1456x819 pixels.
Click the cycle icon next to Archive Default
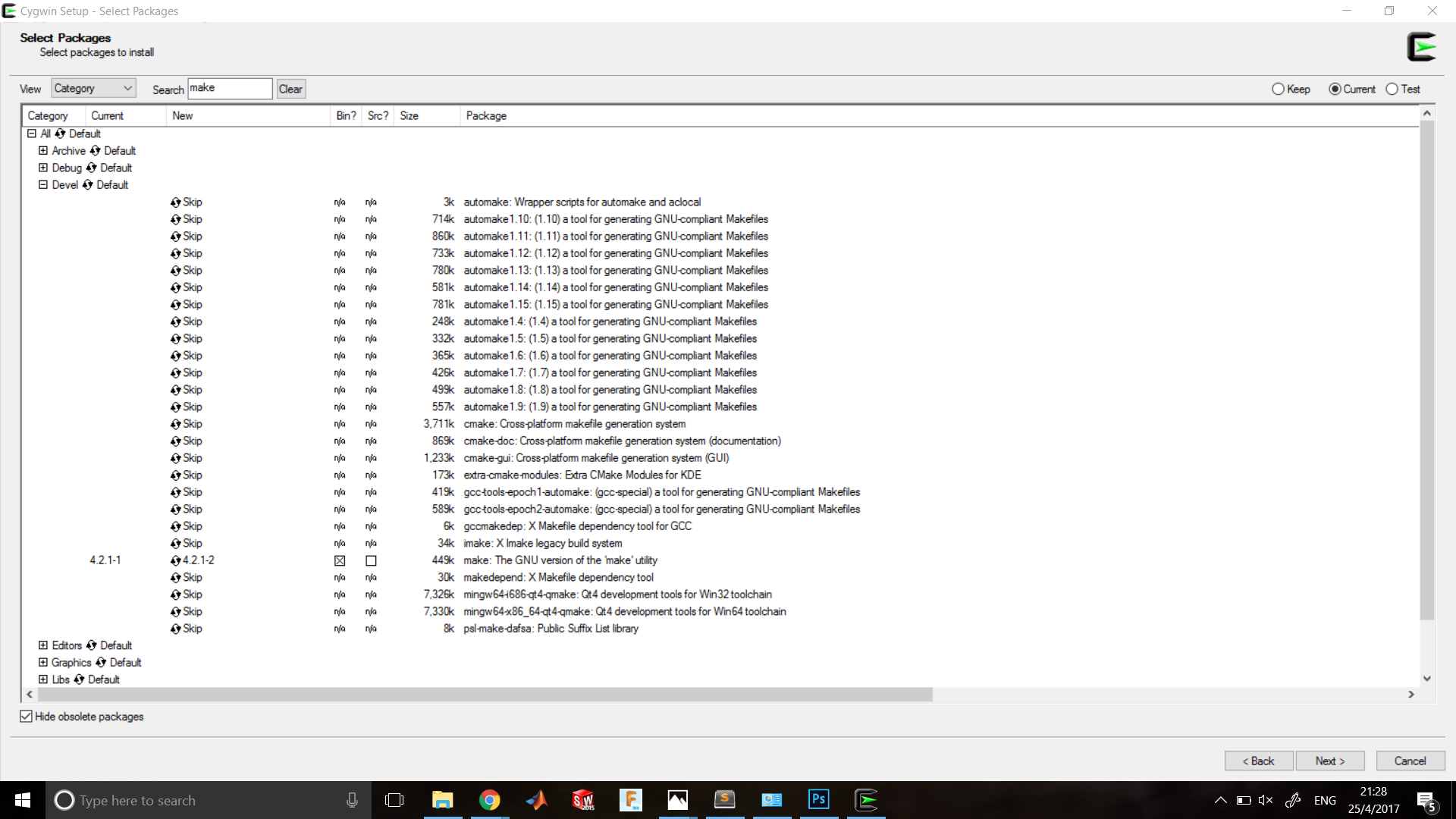point(95,151)
